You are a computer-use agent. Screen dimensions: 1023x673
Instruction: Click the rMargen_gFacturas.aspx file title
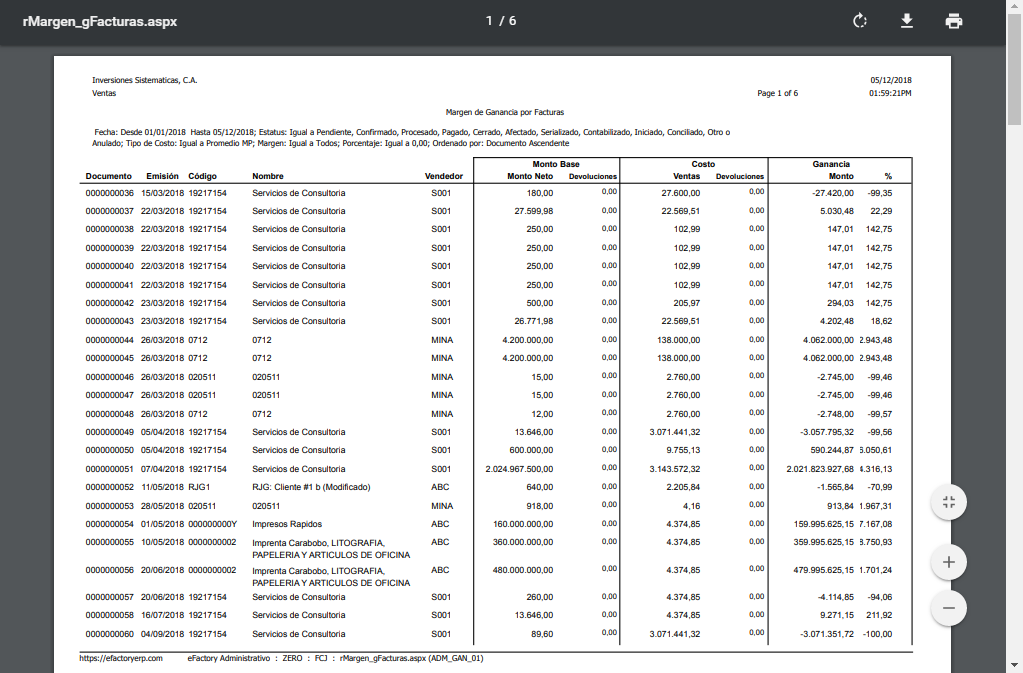click(x=99, y=21)
